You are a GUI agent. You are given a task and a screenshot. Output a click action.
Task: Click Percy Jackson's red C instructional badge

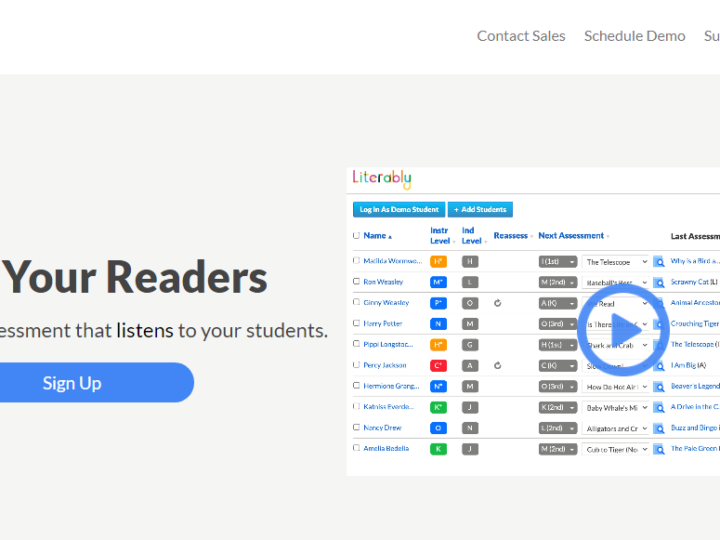click(438, 366)
